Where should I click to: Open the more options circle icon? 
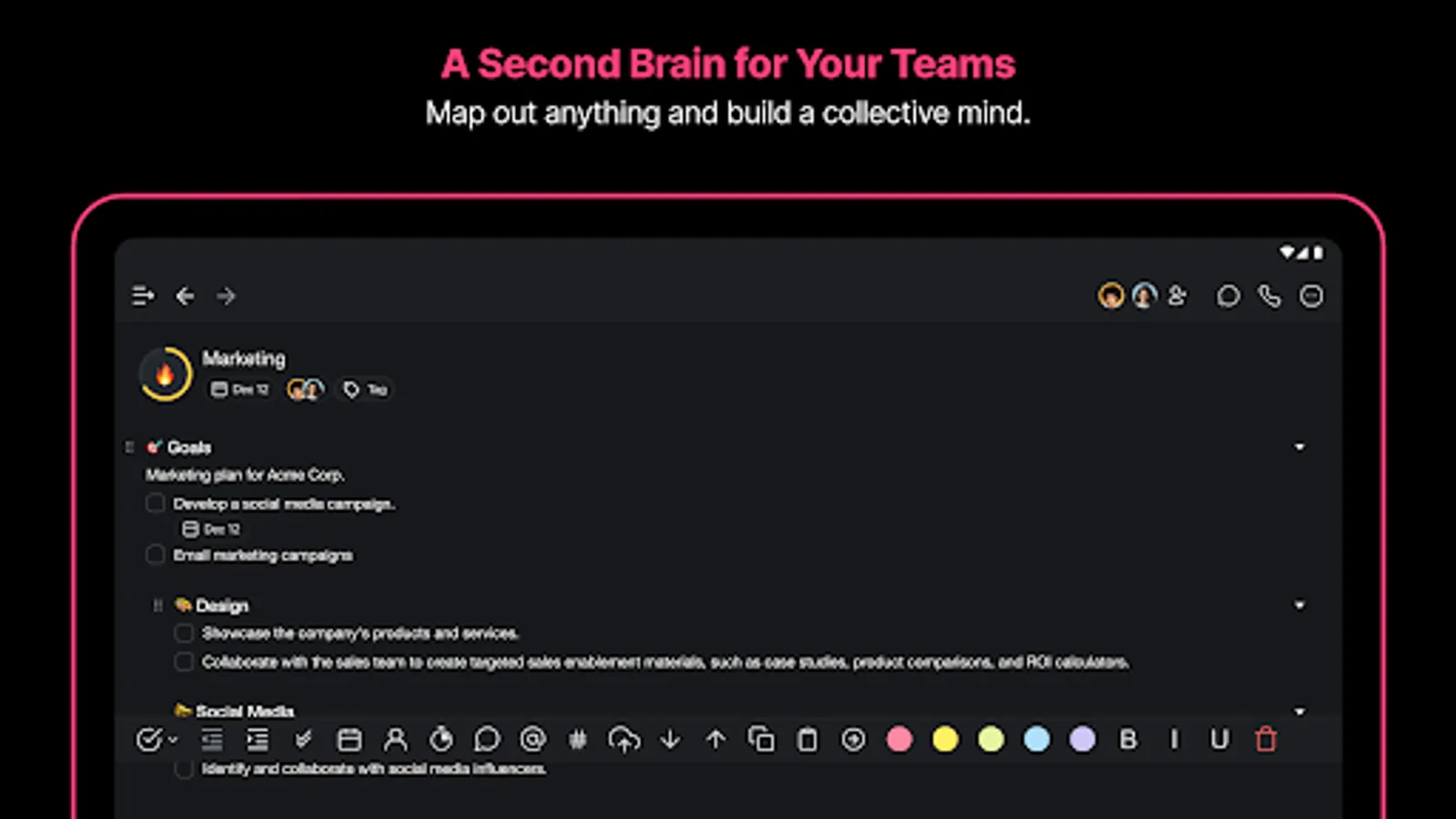pos(1311,296)
